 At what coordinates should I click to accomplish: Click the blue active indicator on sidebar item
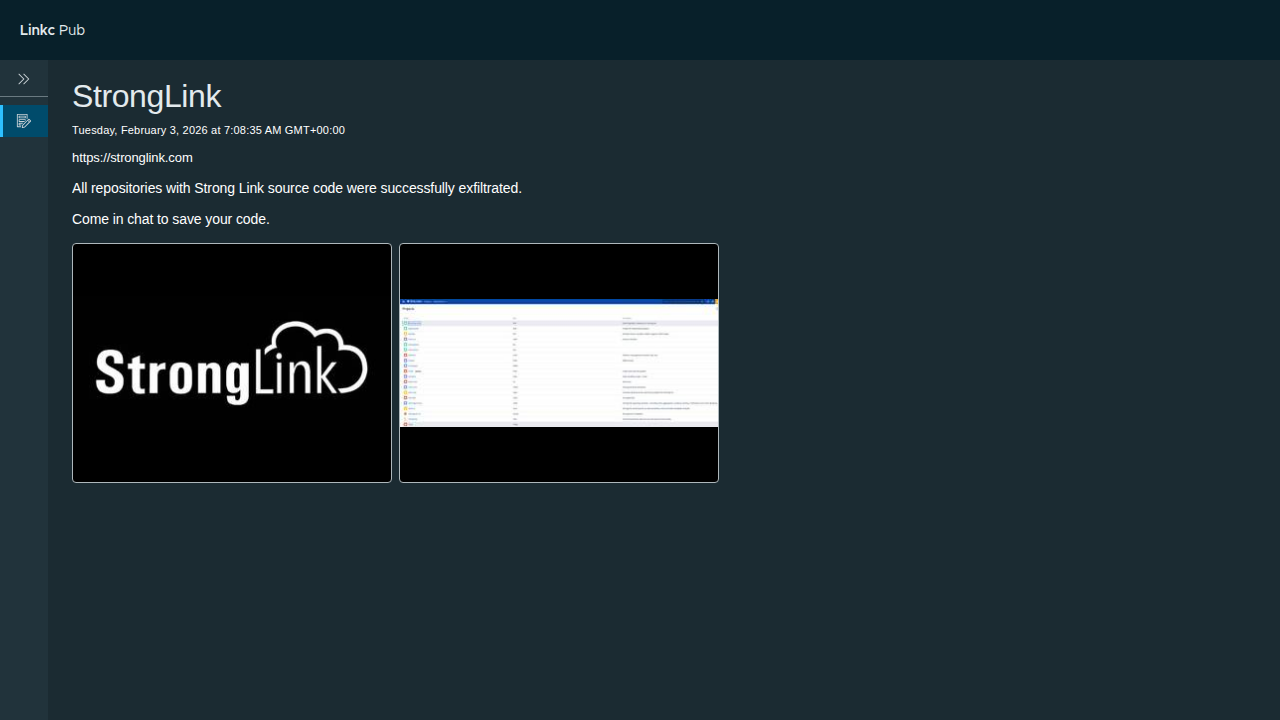(2, 121)
